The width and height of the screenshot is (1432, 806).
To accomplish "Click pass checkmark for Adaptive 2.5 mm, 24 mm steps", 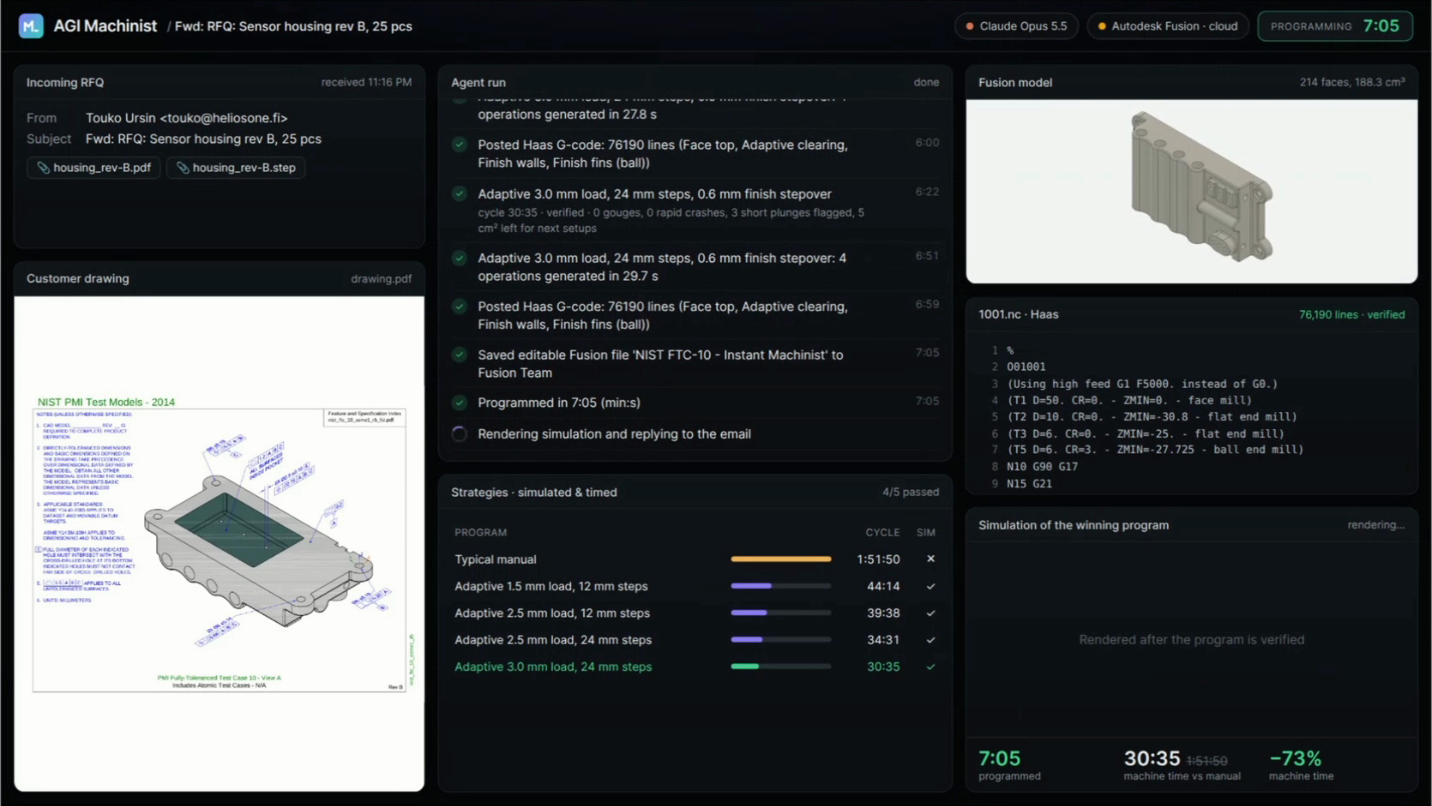I will pos(931,640).
